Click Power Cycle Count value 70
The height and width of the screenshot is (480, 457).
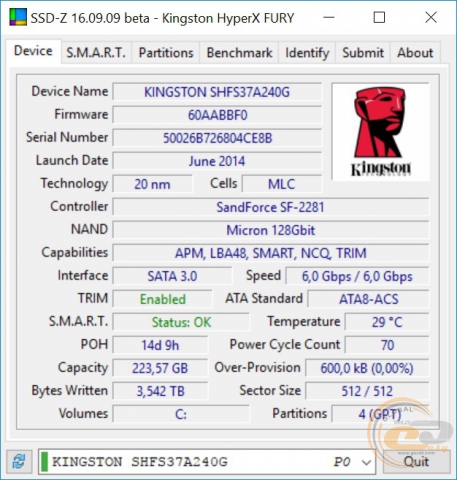click(387, 345)
